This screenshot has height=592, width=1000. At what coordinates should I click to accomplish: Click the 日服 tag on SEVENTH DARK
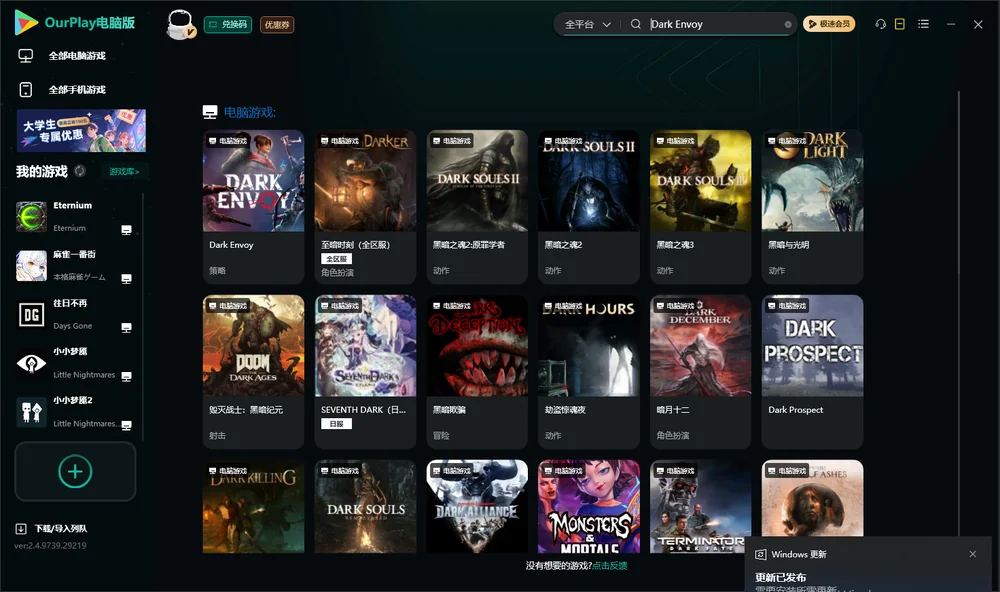336,424
